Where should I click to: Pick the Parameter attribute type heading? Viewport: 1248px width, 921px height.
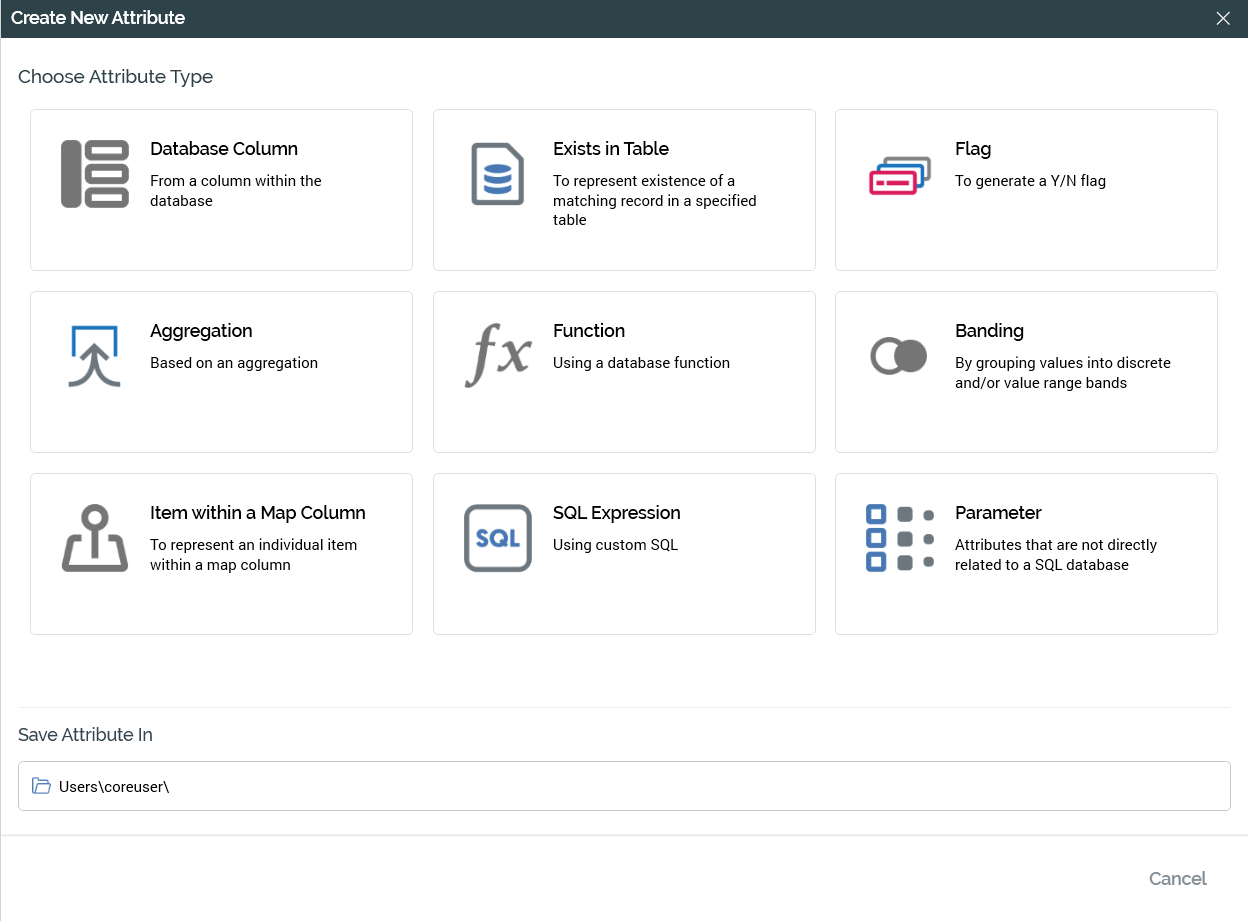[x=998, y=513]
